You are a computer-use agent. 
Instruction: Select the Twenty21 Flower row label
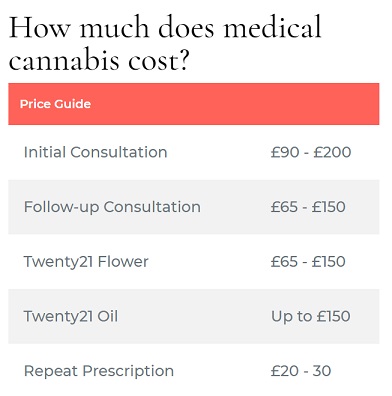[x=86, y=262]
